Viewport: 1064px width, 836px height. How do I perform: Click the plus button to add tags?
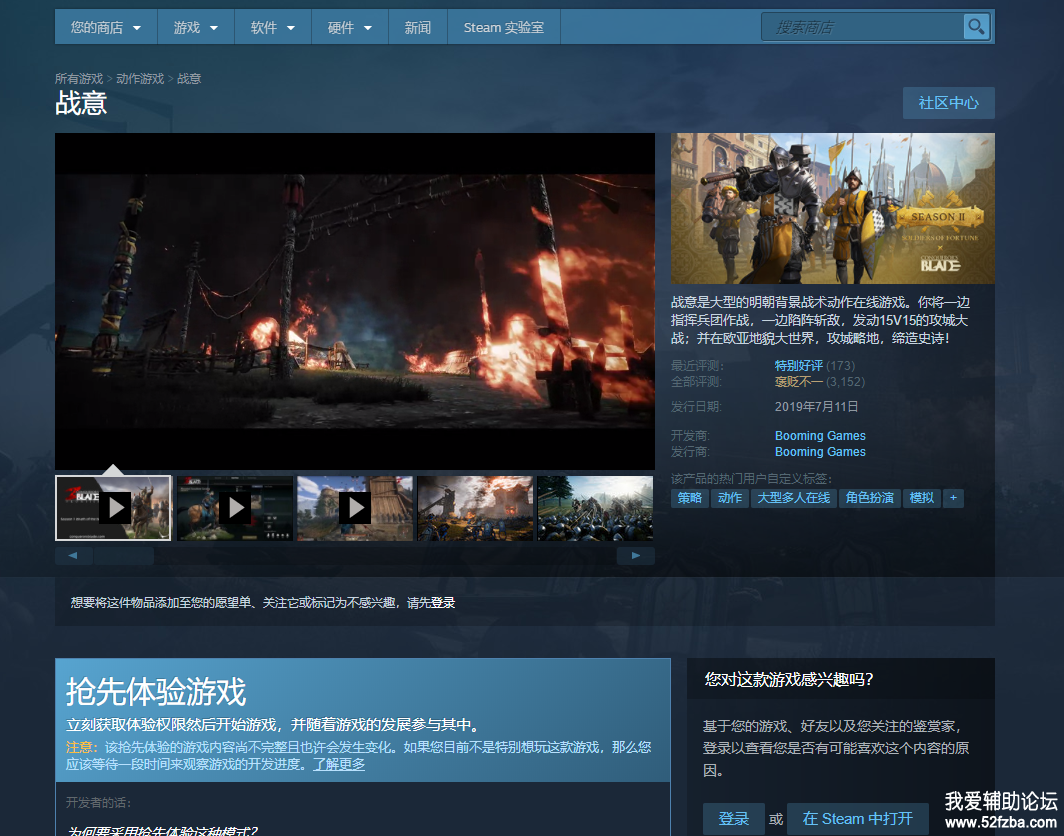[953, 498]
